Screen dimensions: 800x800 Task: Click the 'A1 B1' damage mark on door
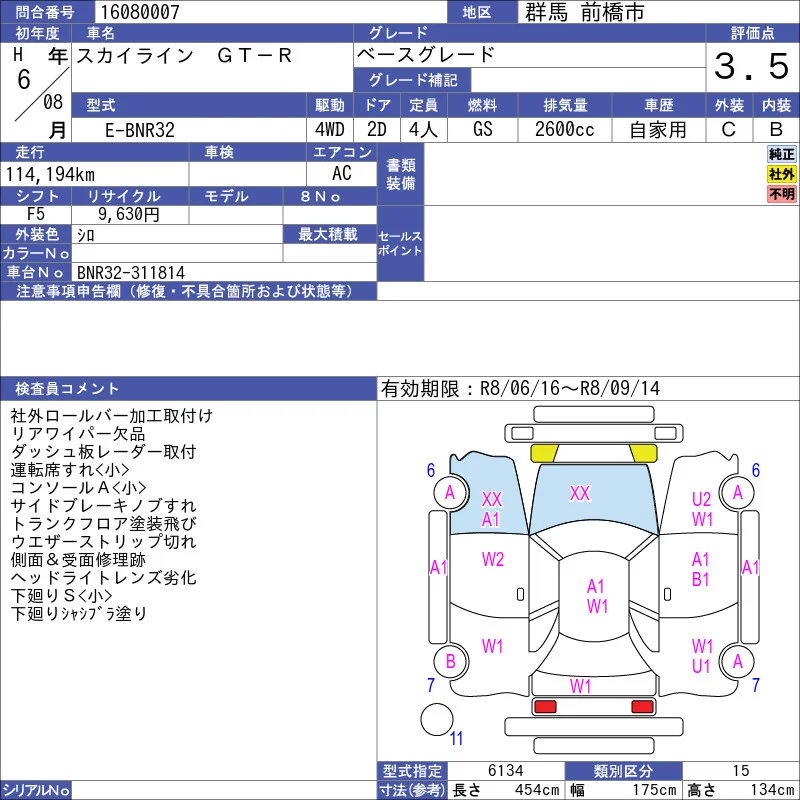click(701, 569)
